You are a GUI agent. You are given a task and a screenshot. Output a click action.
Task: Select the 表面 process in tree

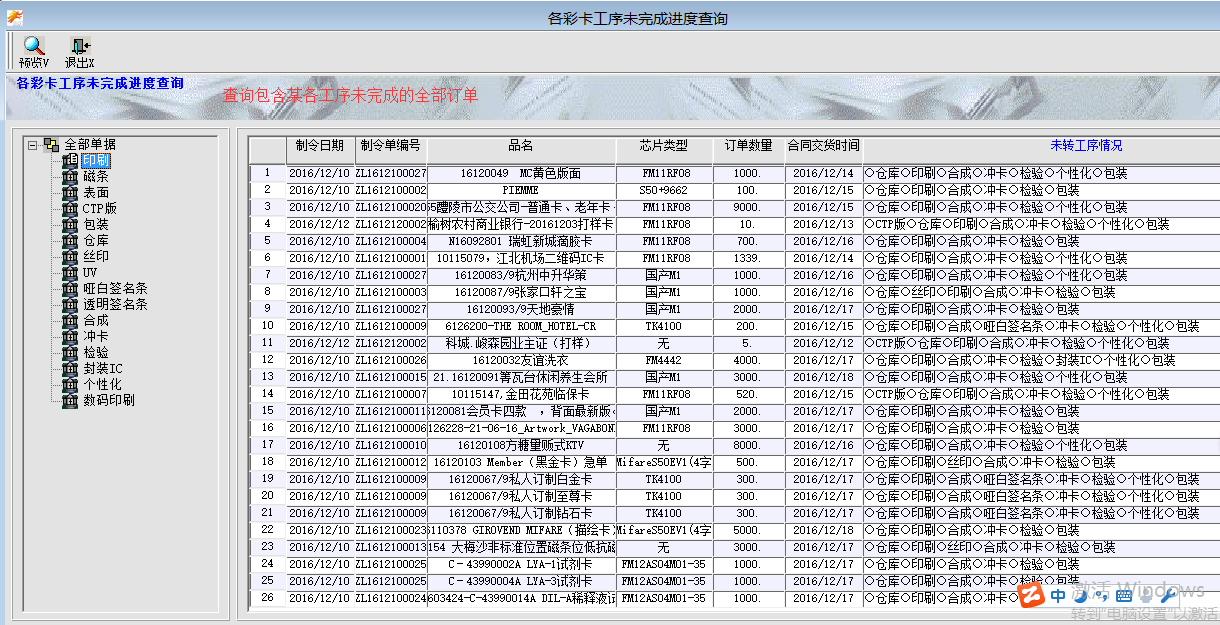(96, 193)
